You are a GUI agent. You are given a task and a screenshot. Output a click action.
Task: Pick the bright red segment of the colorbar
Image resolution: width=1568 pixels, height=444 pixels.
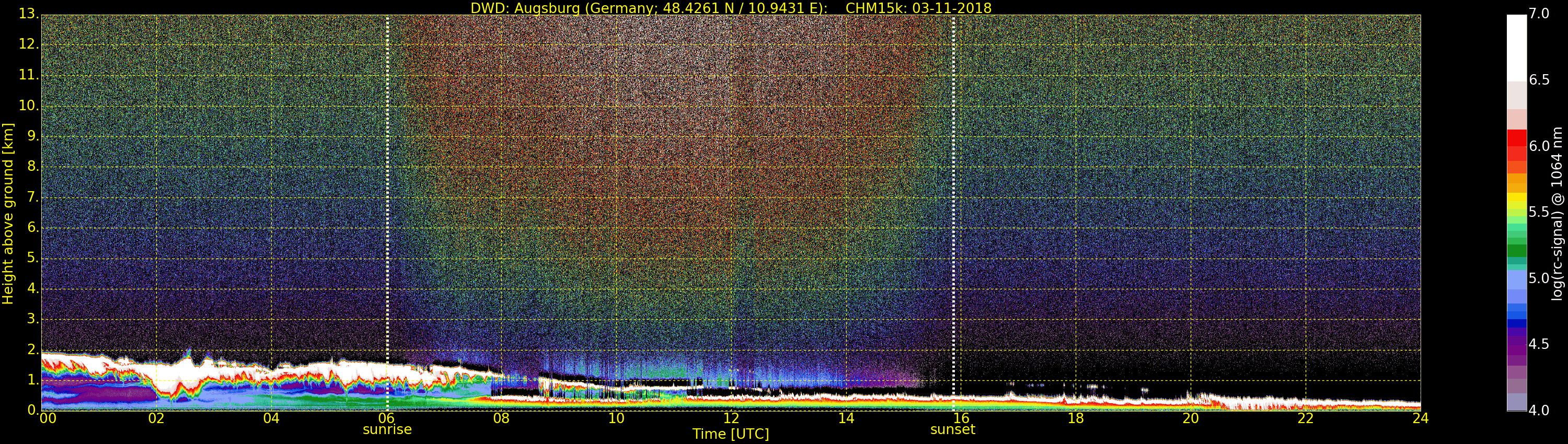tap(1516, 138)
